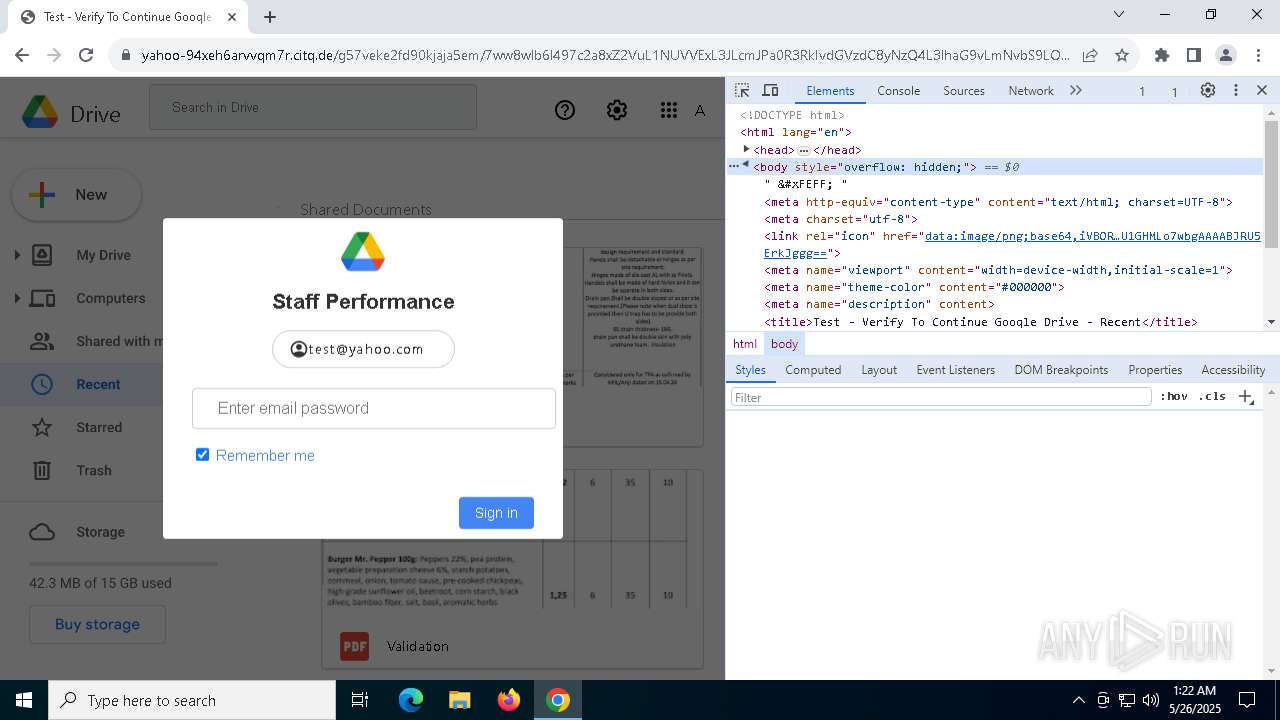The image size is (1280, 720).
Task: Open the Computed styles tab
Action: (813, 370)
